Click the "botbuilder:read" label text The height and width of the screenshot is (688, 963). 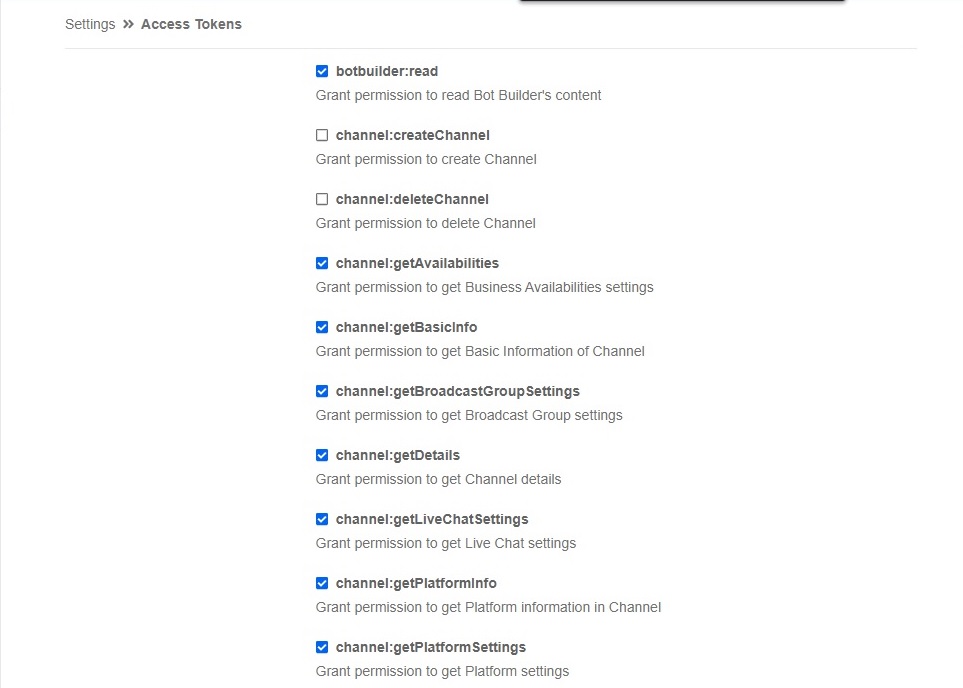point(387,71)
